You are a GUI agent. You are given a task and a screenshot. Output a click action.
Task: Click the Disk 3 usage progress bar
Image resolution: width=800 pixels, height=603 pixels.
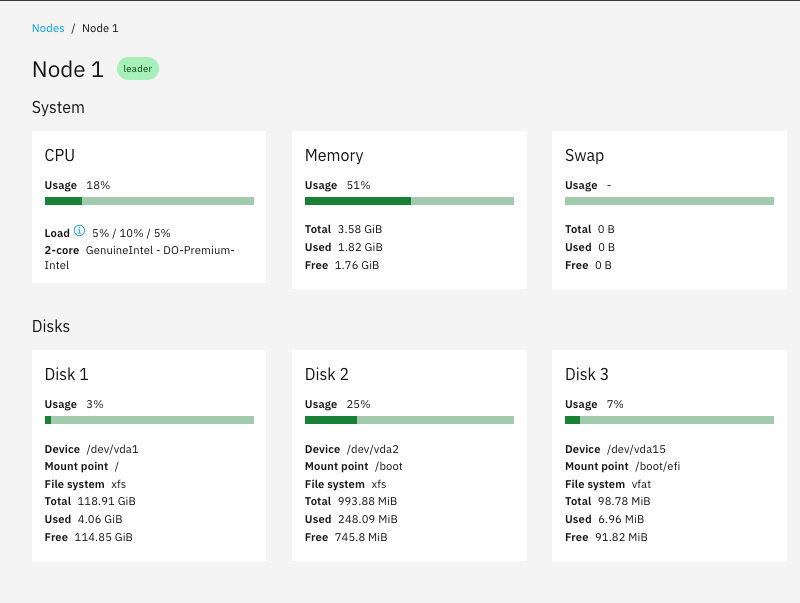pos(669,420)
